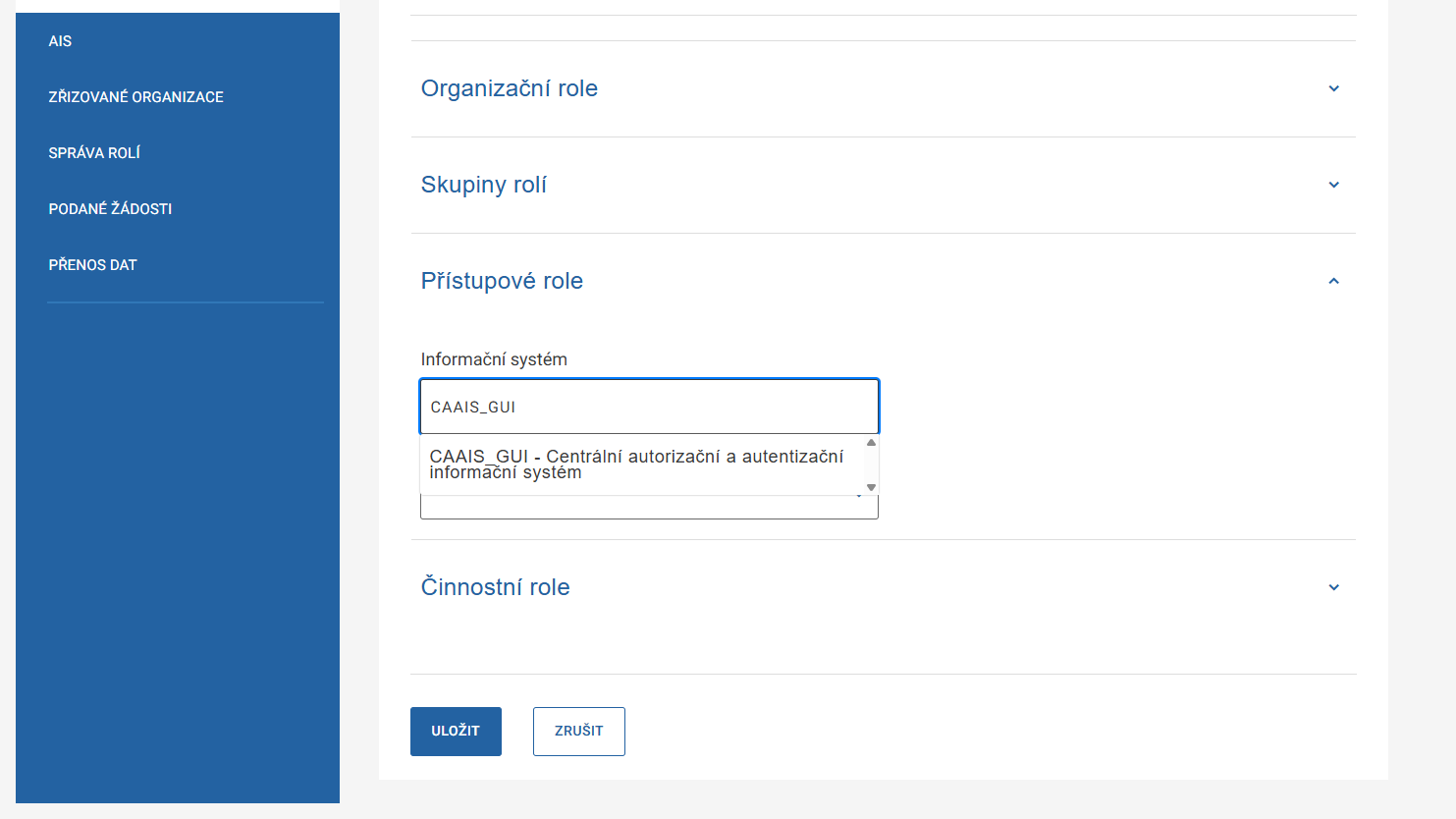Click the Přístupové role section heading
Screen dimensions: 1456x819
(x=502, y=281)
